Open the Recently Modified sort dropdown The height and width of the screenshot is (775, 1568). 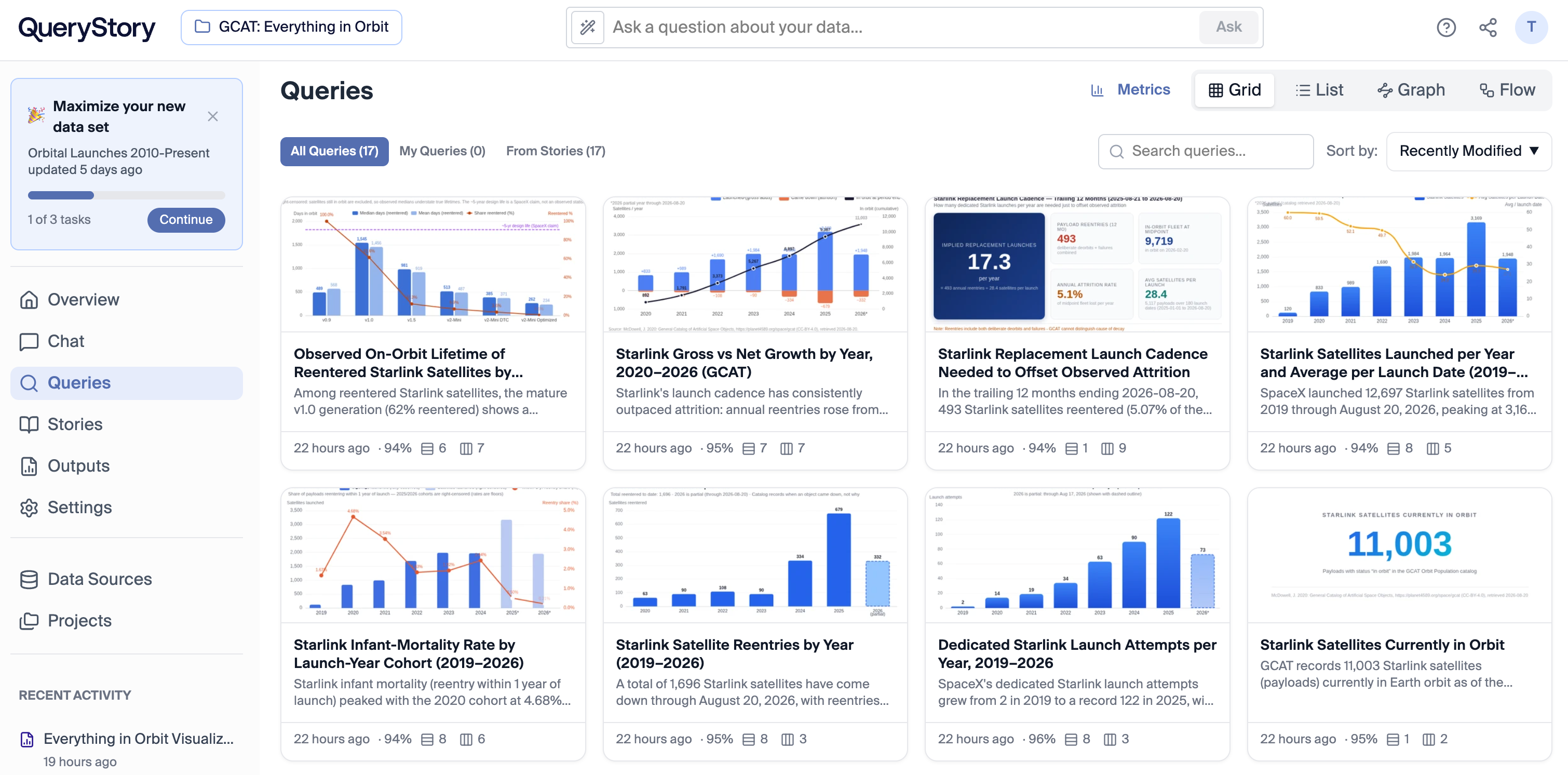[1468, 152]
